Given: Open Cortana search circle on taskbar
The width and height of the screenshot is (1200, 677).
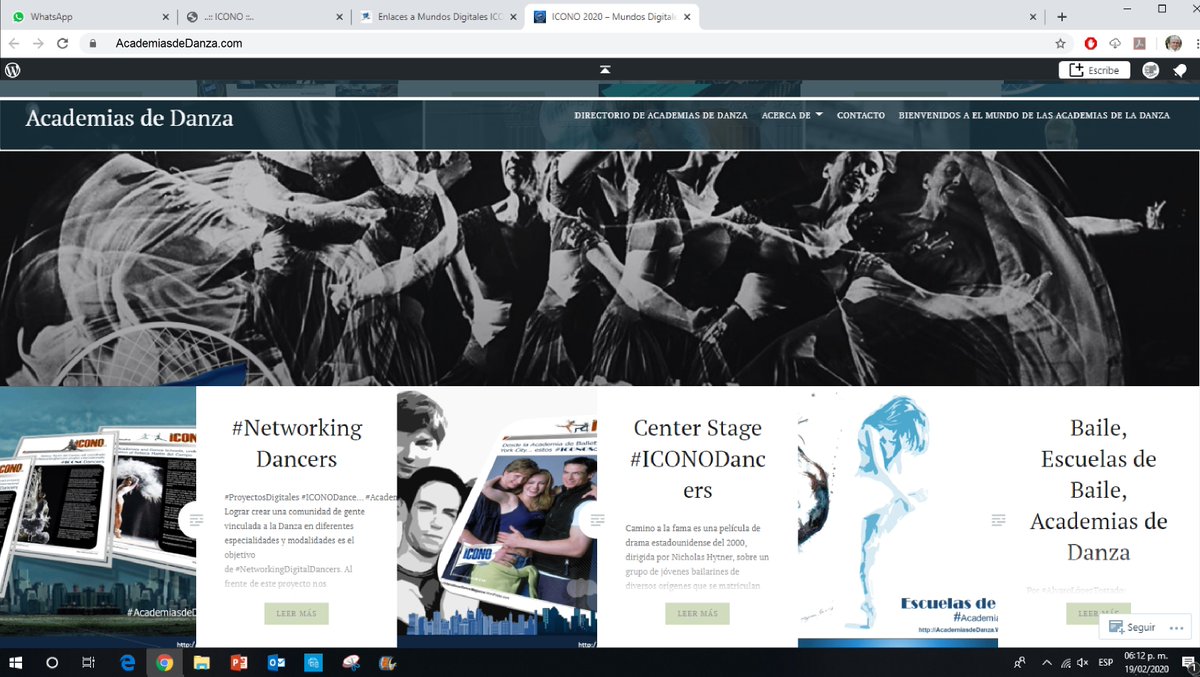Looking at the screenshot, I should click(x=52, y=662).
